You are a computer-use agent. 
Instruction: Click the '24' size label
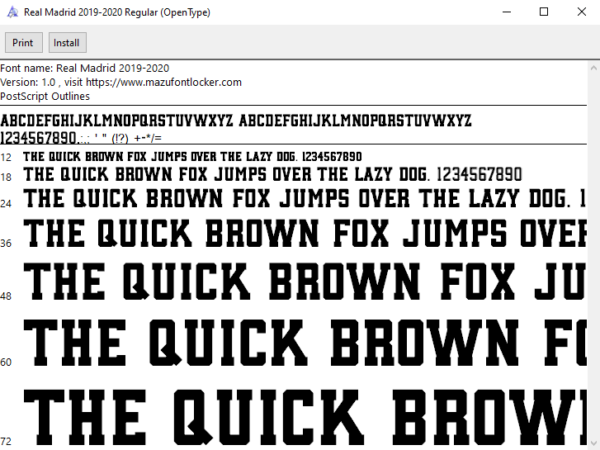(x=6, y=204)
